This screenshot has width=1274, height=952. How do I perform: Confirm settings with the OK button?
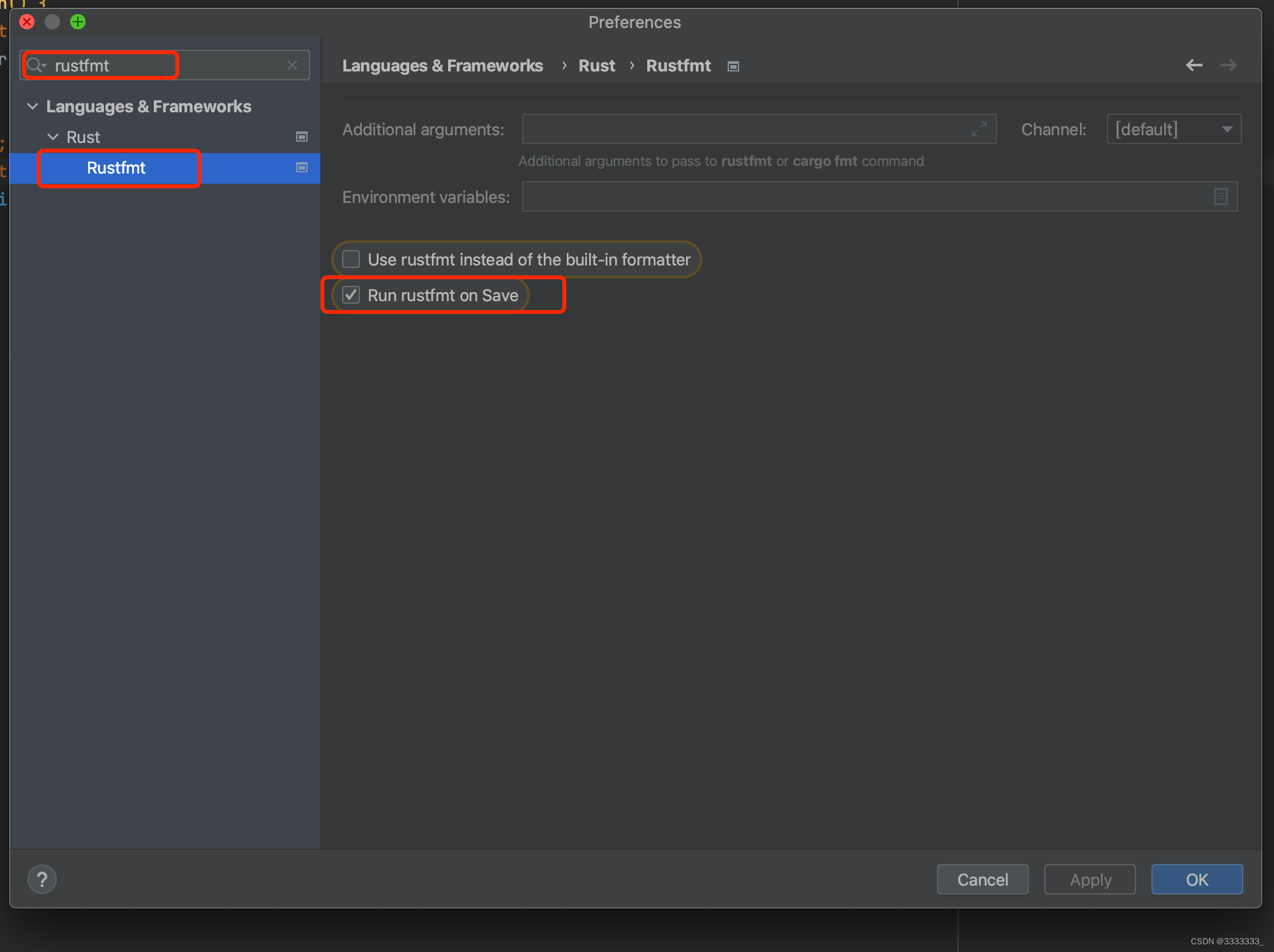(x=1196, y=879)
